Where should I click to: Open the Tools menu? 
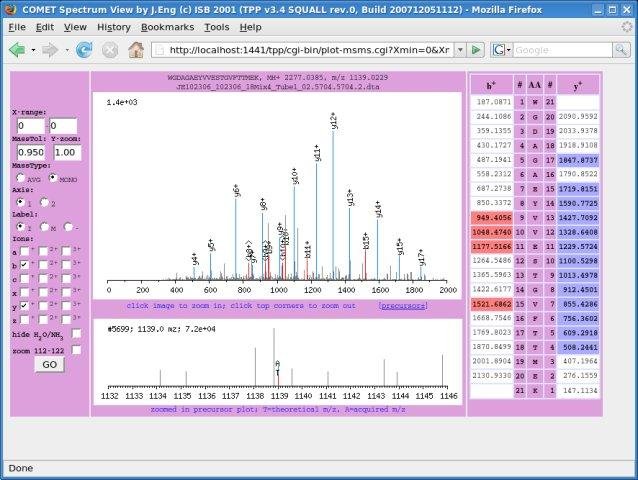(x=216, y=27)
